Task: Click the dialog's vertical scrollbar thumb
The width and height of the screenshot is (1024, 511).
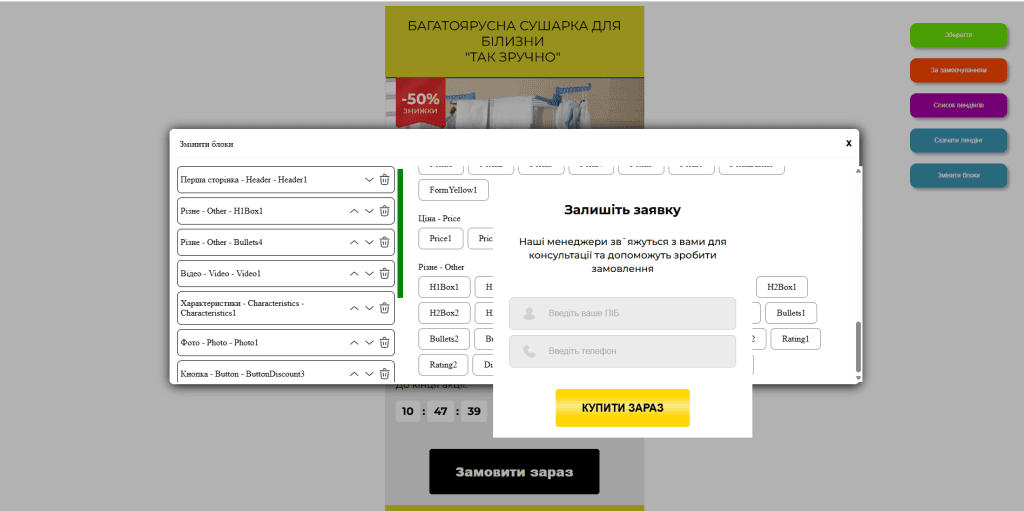Action: pyautogui.click(x=859, y=346)
